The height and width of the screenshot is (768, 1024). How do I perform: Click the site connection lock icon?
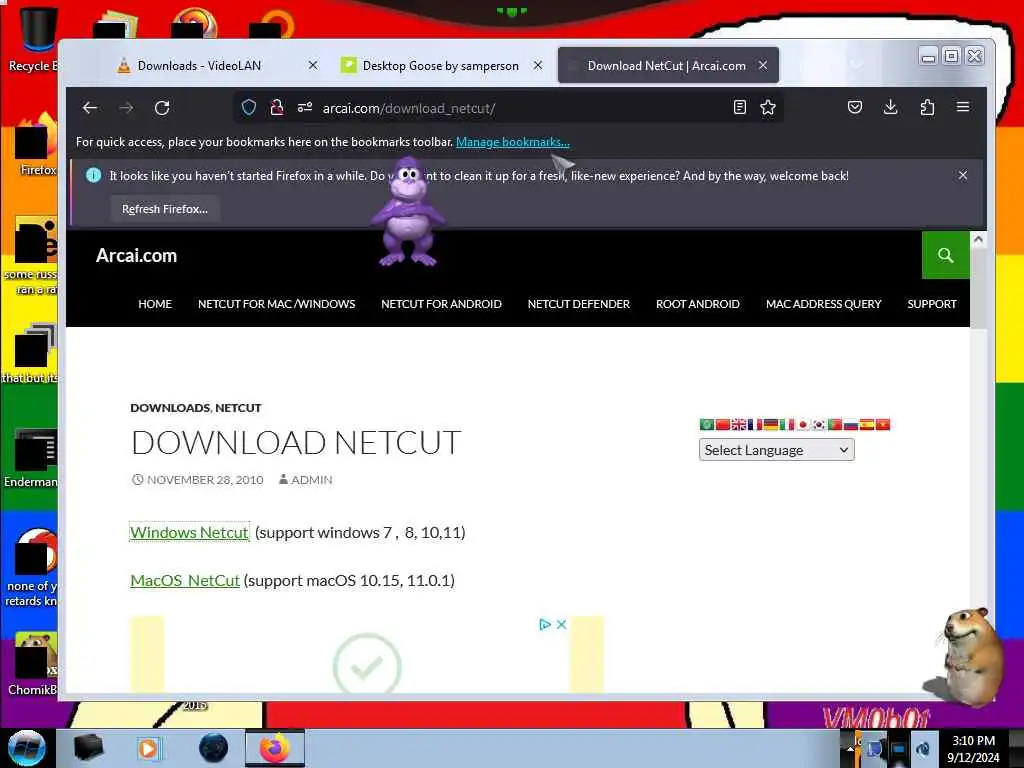pyautogui.click(x=277, y=108)
